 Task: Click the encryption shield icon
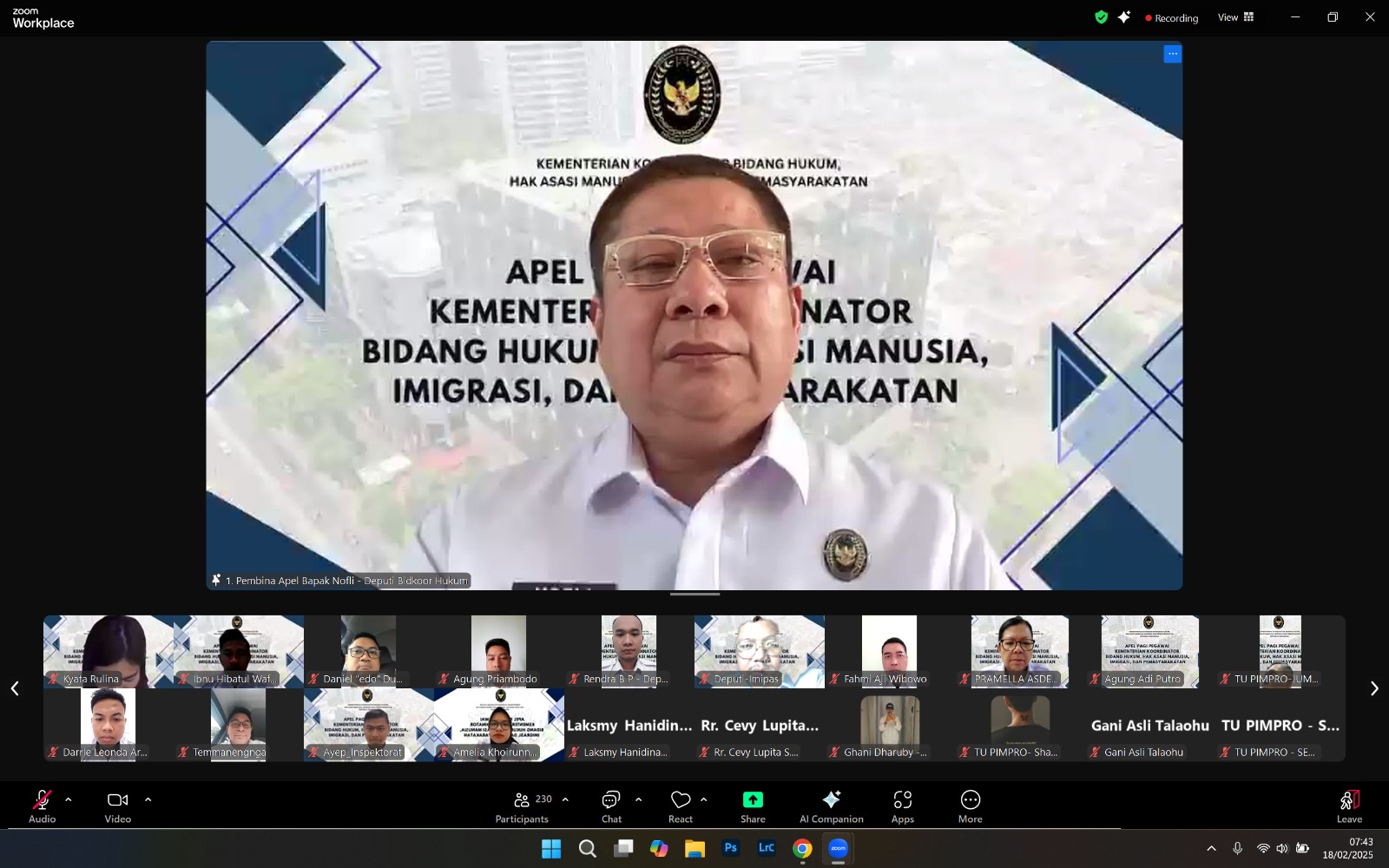click(1101, 17)
